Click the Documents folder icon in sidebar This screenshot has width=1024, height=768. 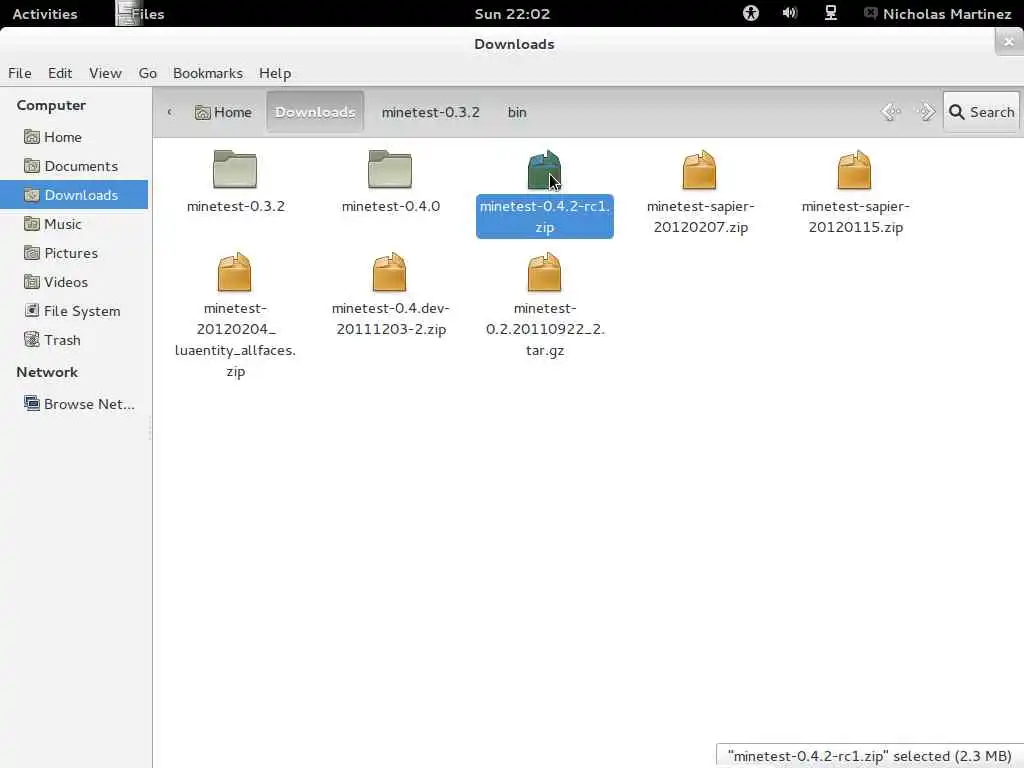(x=31, y=165)
